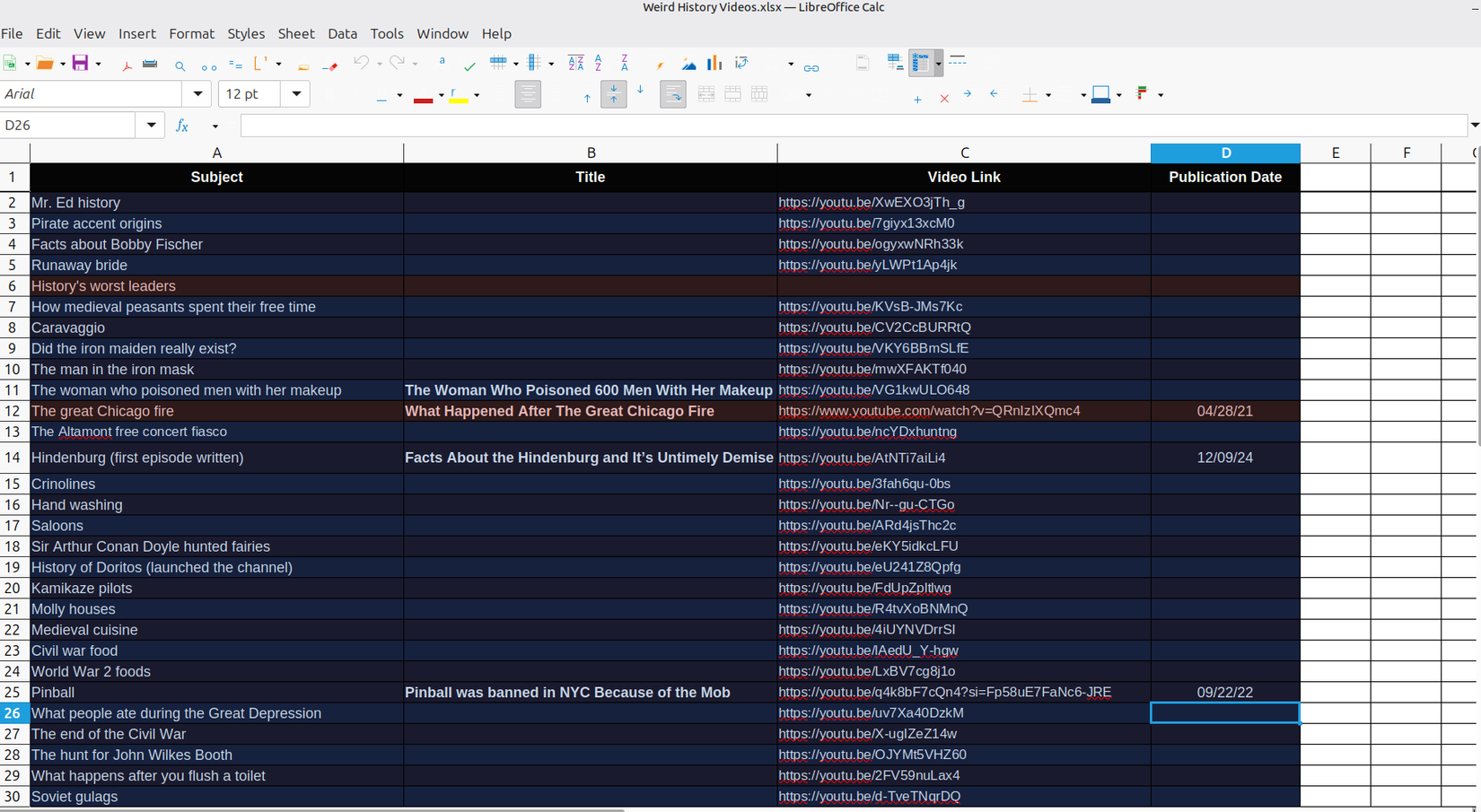Open the background color dropdown arrow
This screenshot has height=812, width=1481.
(1118, 95)
